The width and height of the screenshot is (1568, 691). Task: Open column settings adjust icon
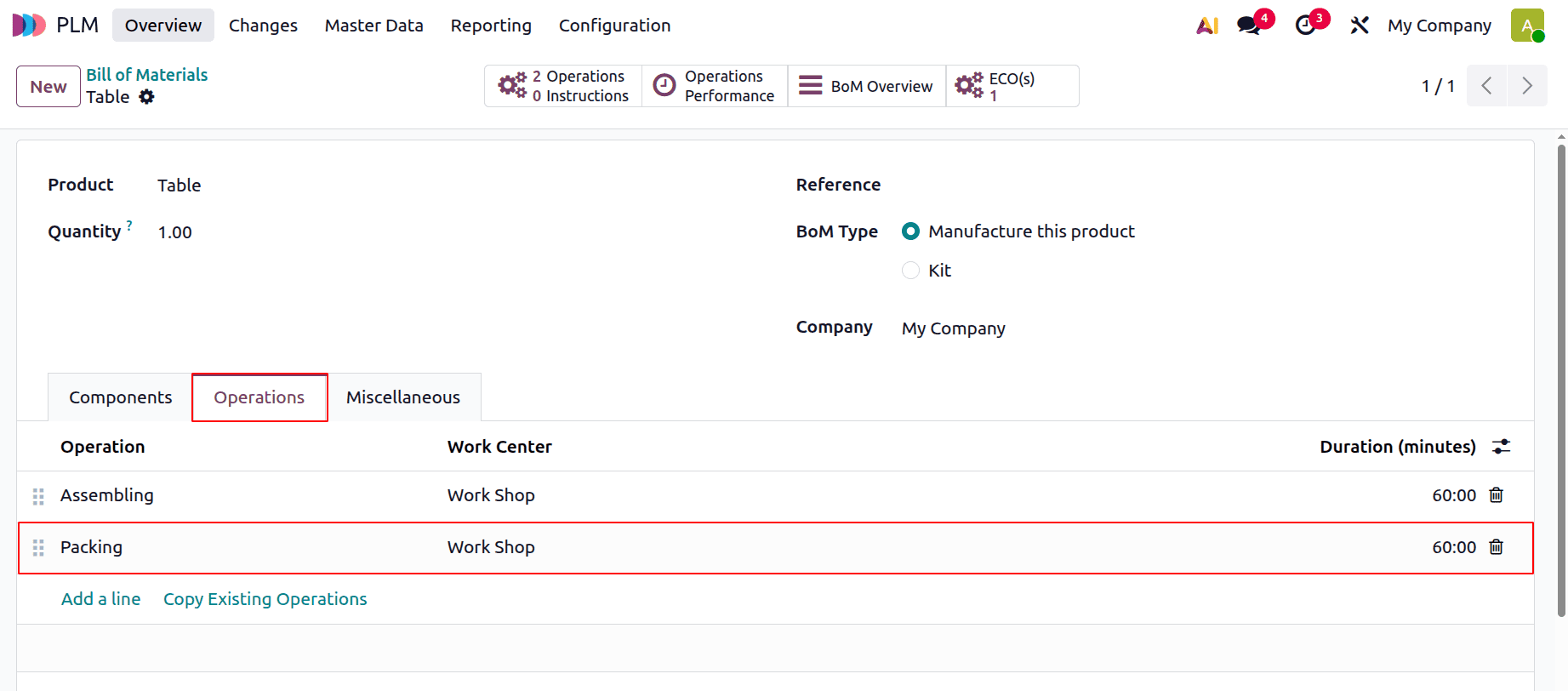1502,447
